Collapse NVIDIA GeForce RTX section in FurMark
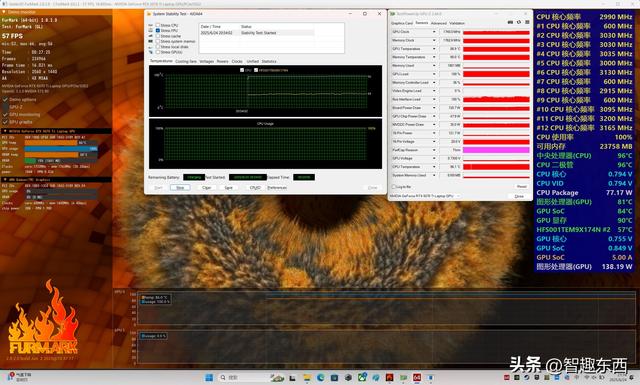640x385 pixels. [x=5, y=131]
